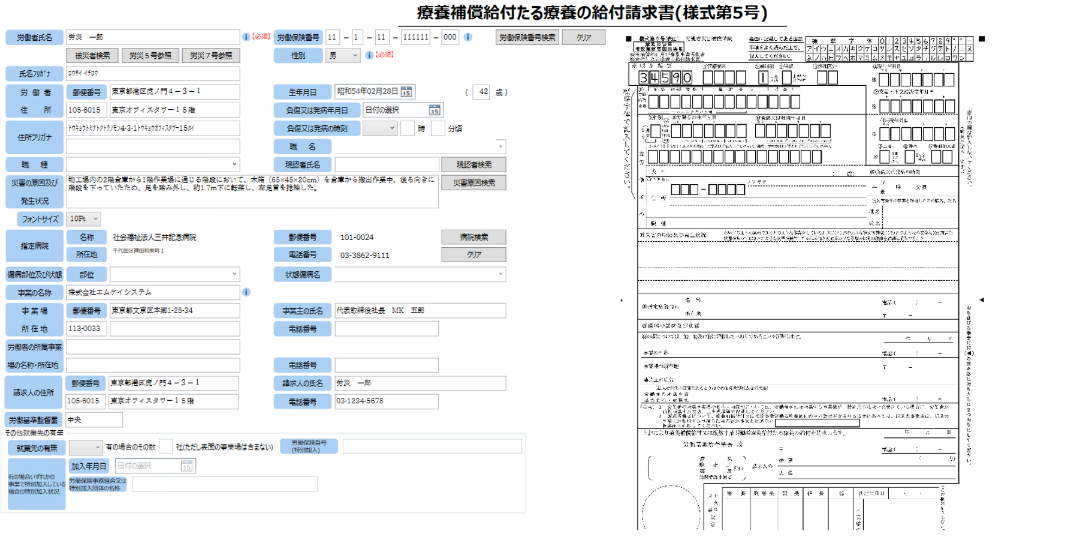1092x546 pixels.
Task: Click クリア button below 病院検索
Action: point(473,255)
